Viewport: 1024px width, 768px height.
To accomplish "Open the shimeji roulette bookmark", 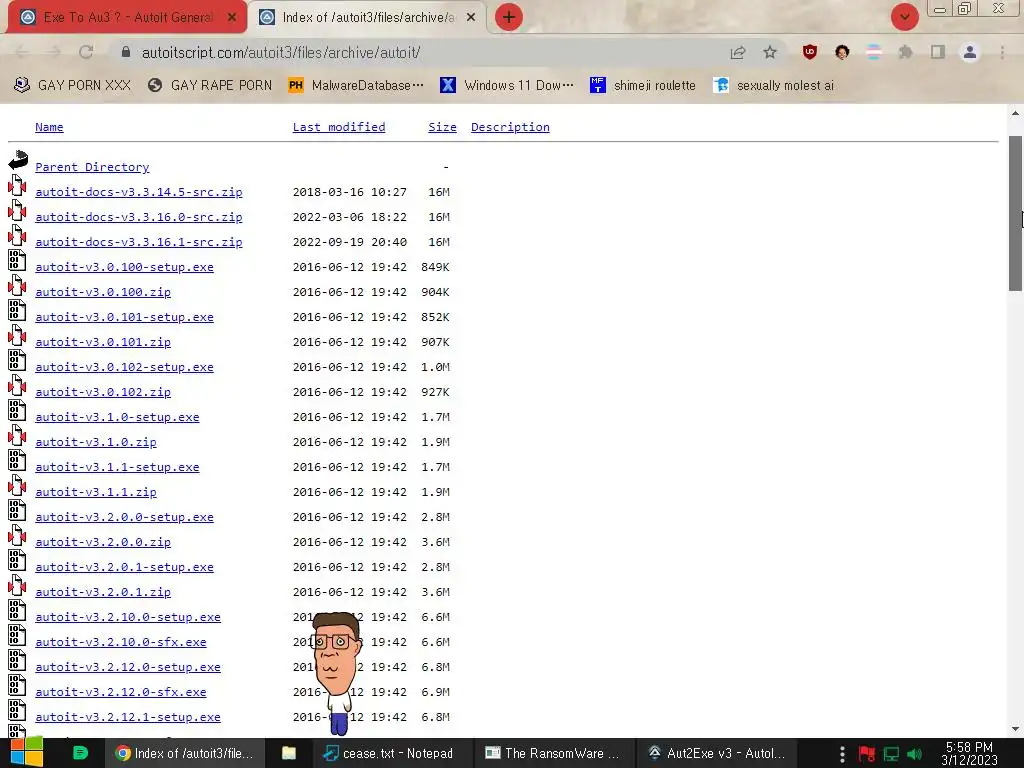I will pyautogui.click(x=643, y=86).
